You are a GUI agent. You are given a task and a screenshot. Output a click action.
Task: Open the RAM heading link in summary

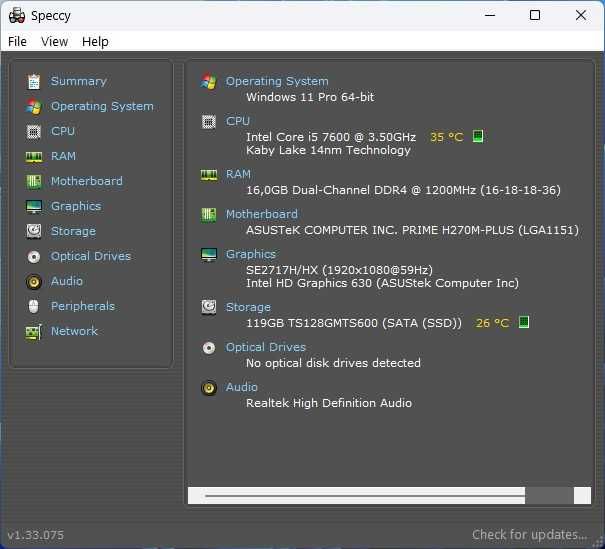(x=238, y=174)
